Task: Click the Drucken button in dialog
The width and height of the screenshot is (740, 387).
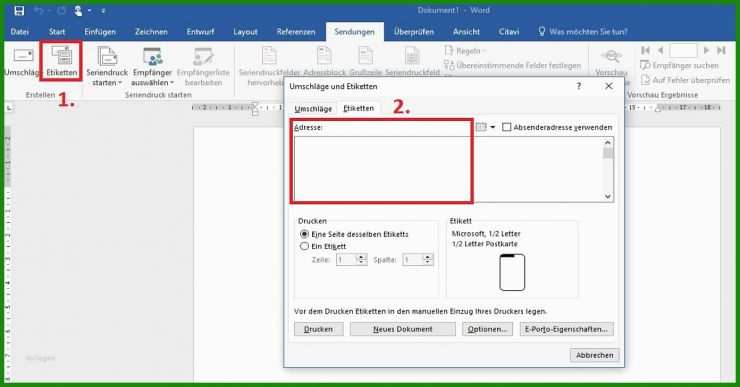Action: coord(319,329)
